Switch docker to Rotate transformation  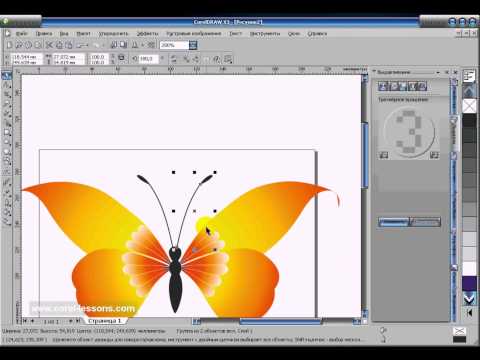(x=393, y=86)
